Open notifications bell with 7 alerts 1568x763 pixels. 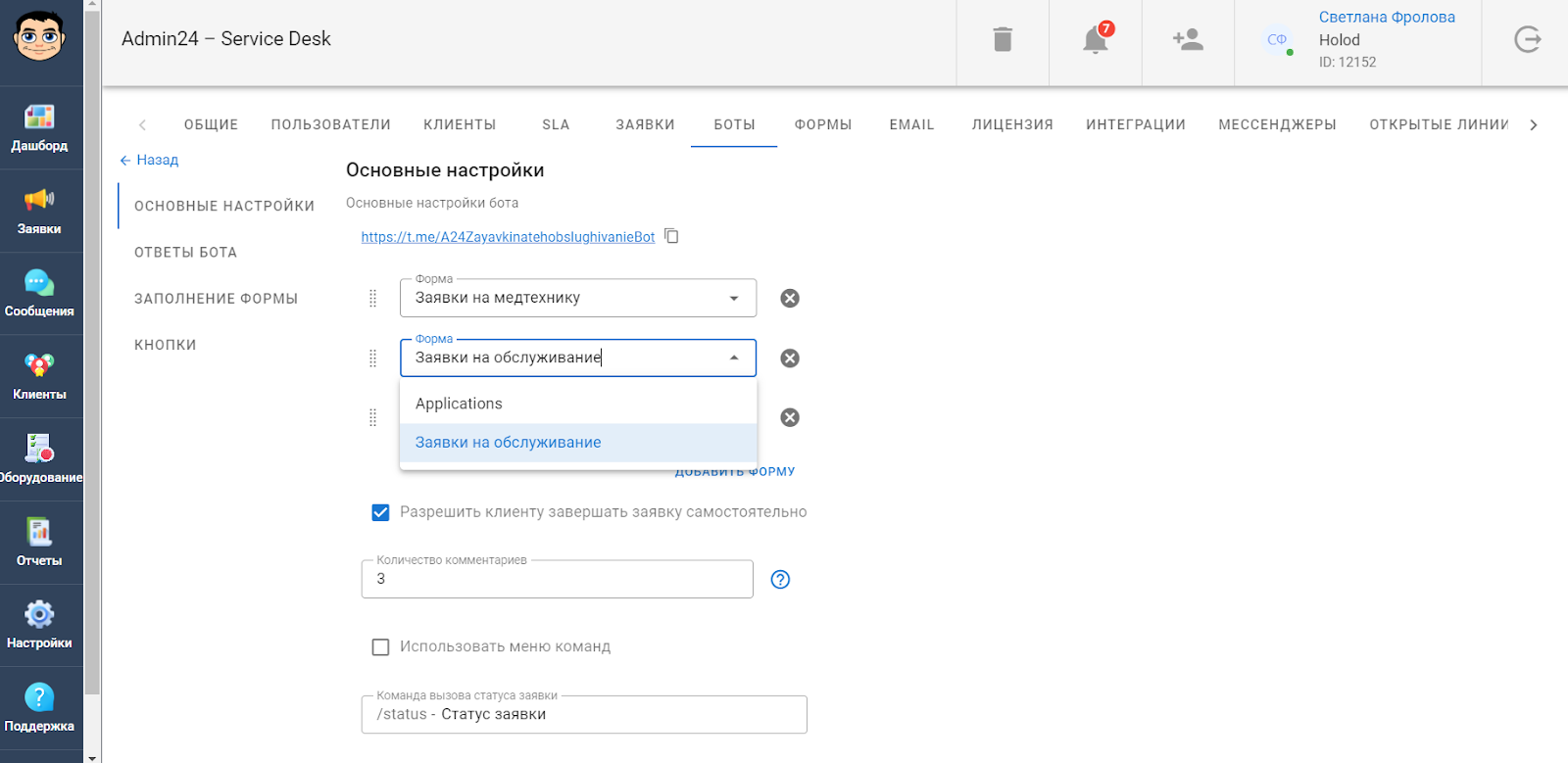pyautogui.click(x=1095, y=40)
